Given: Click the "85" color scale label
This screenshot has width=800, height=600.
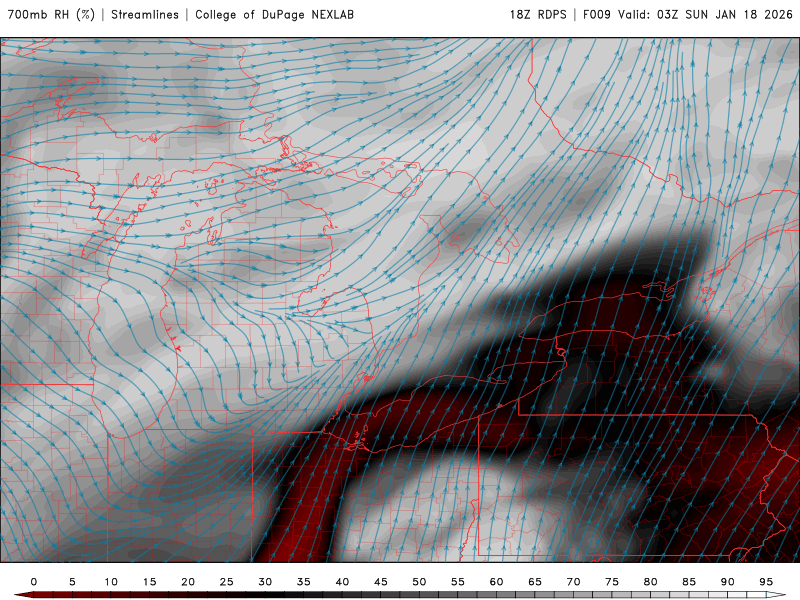Looking at the screenshot, I should [689, 582].
